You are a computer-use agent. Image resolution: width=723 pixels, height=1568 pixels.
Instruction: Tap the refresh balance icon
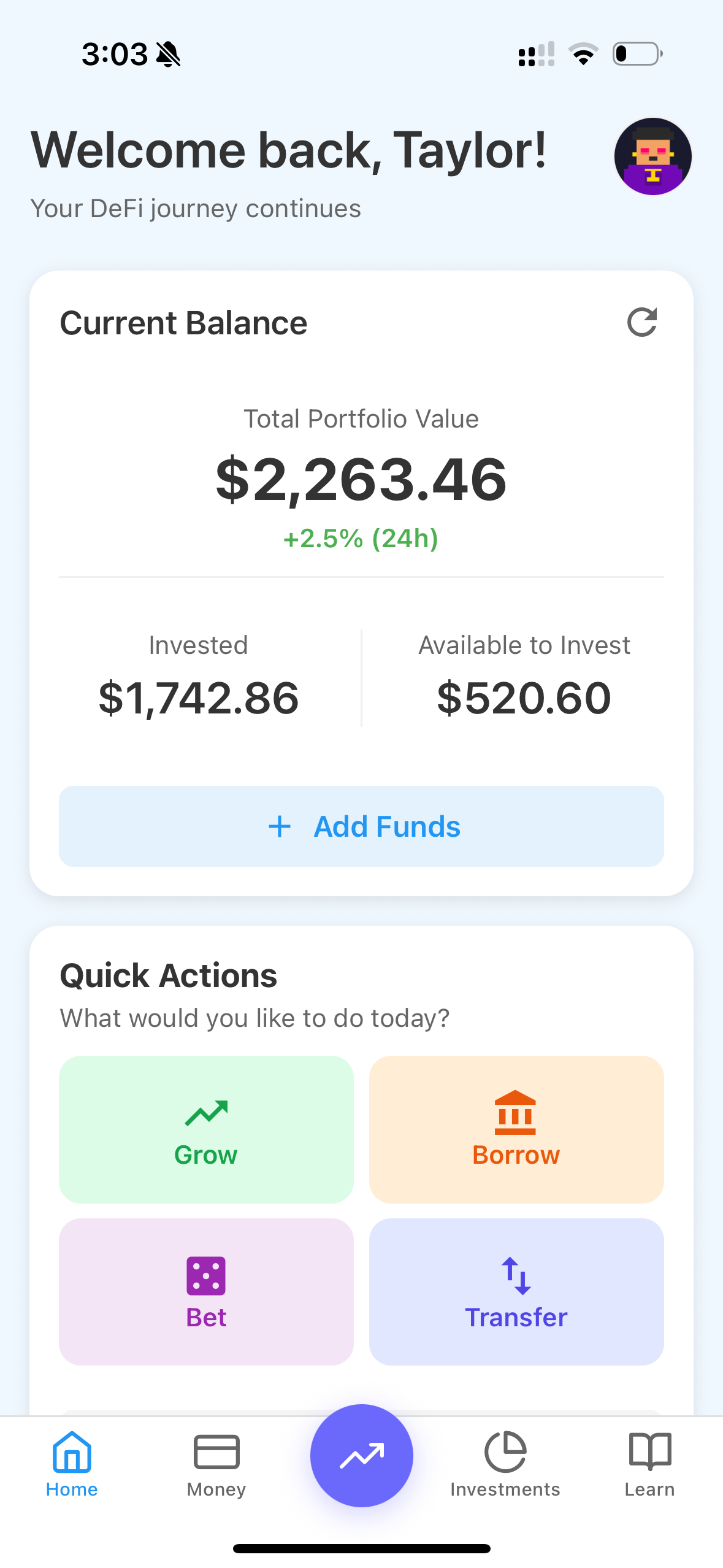642,322
